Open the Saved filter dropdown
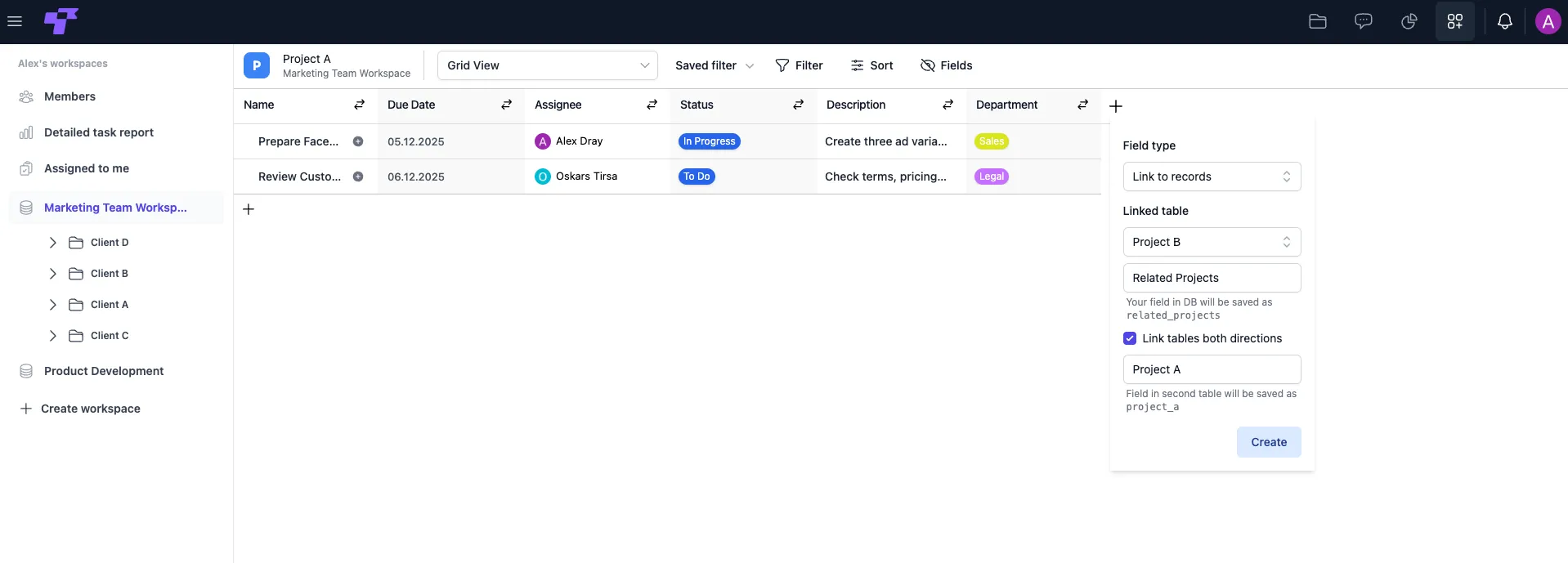Viewport: 1568px width, 563px height. pyautogui.click(x=715, y=65)
